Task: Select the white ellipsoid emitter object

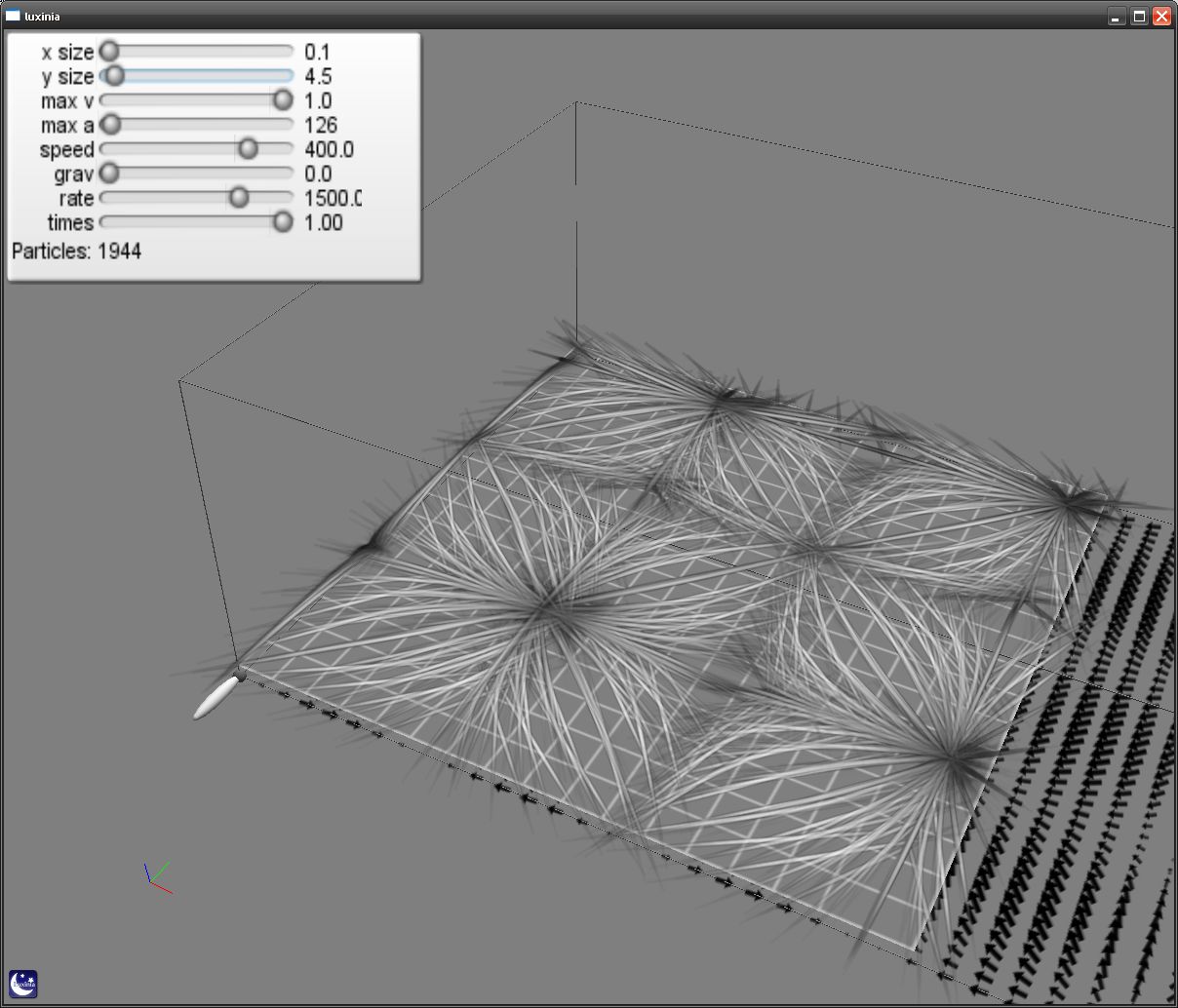Action: click(216, 698)
